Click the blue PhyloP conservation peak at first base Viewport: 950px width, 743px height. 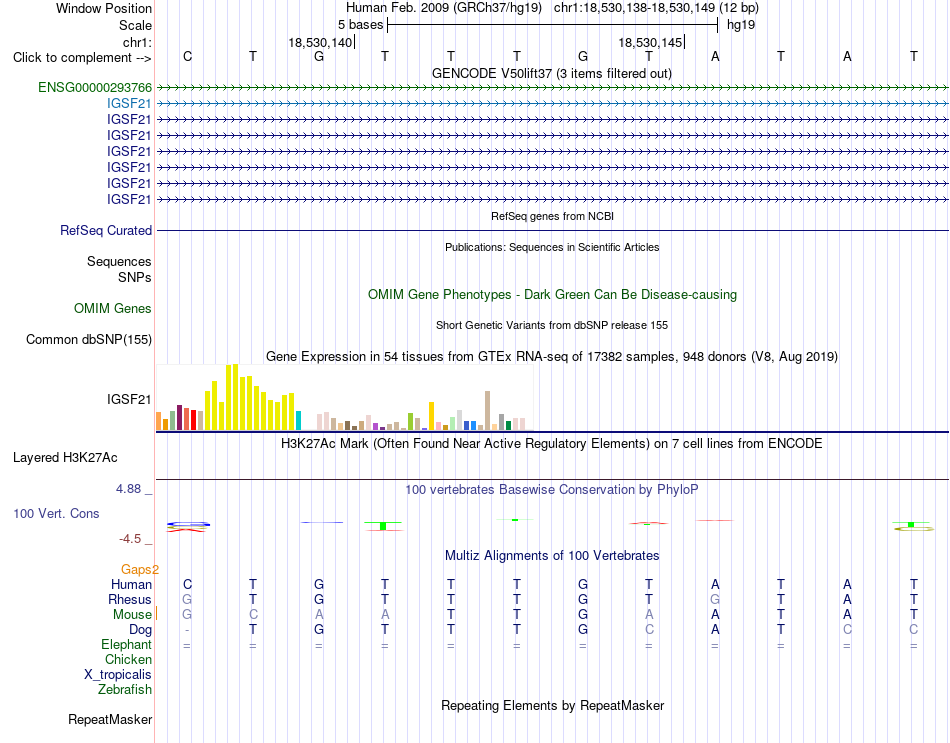pyautogui.click(x=188, y=524)
